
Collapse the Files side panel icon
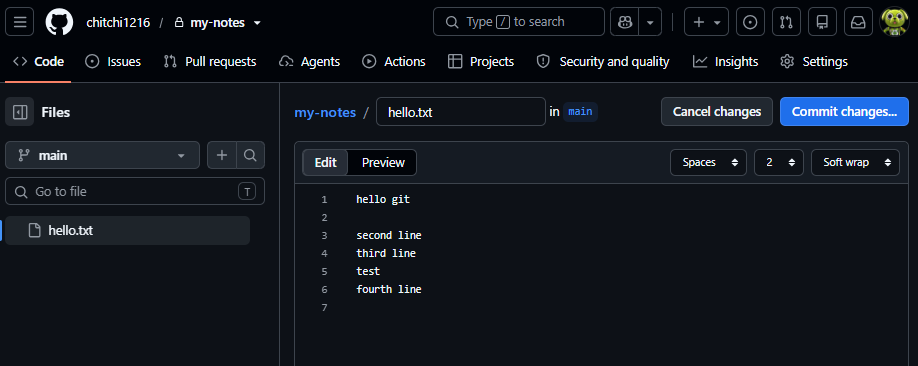pos(20,112)
